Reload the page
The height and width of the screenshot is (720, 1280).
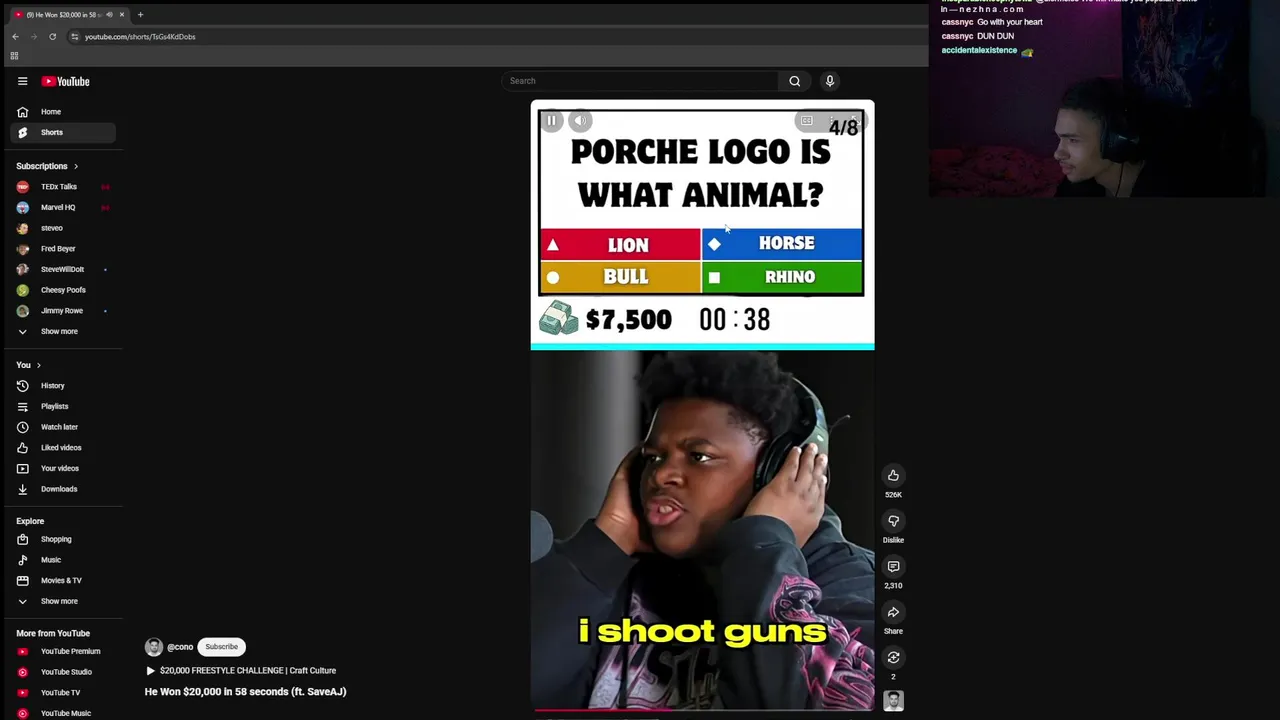pos(52,36)
